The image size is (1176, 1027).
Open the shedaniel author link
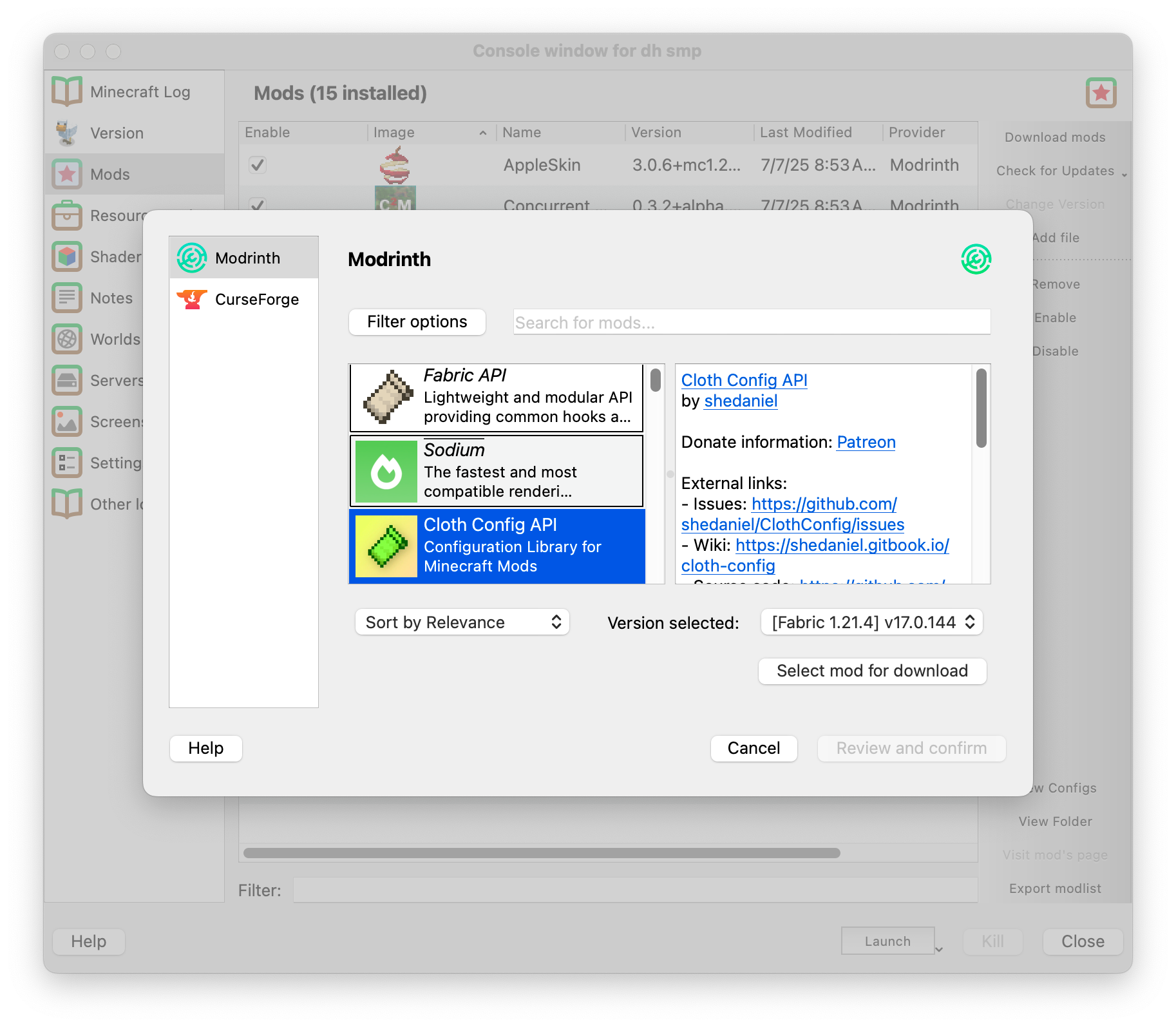pyautogui.click(x=741, y=401)
